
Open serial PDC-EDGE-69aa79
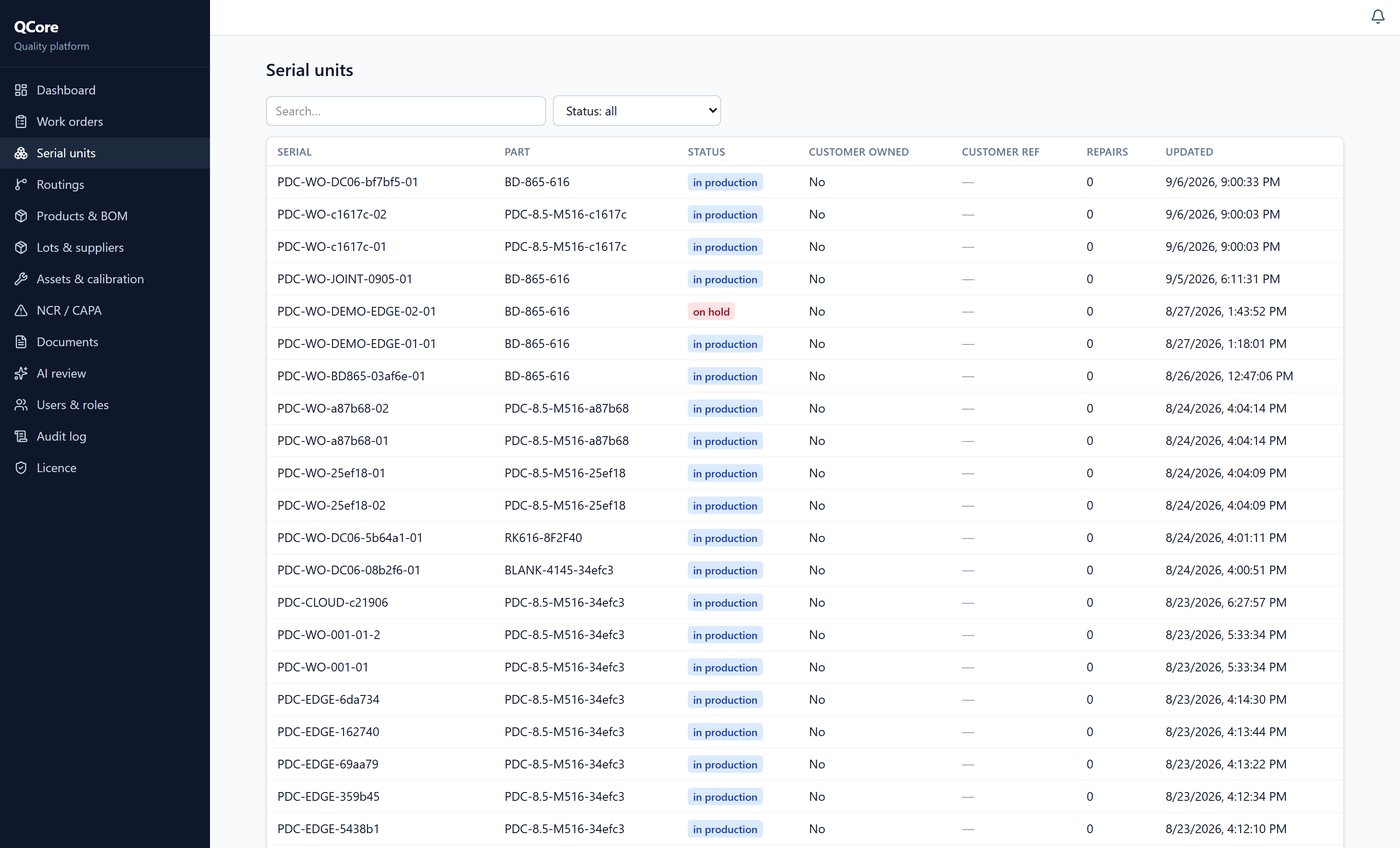327,764
